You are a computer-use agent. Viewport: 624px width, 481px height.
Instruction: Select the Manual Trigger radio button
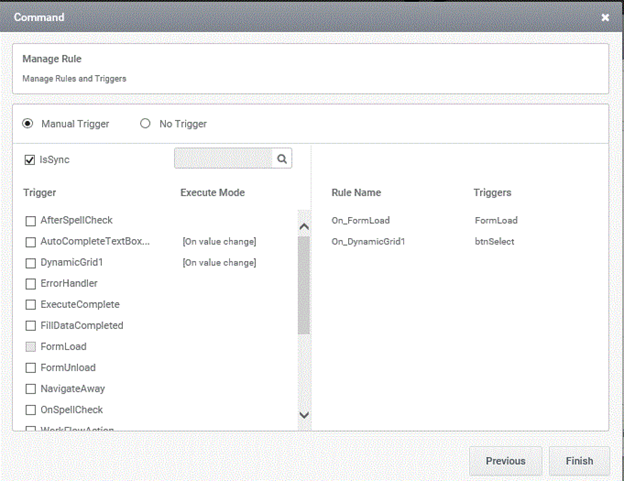[27, 124]
